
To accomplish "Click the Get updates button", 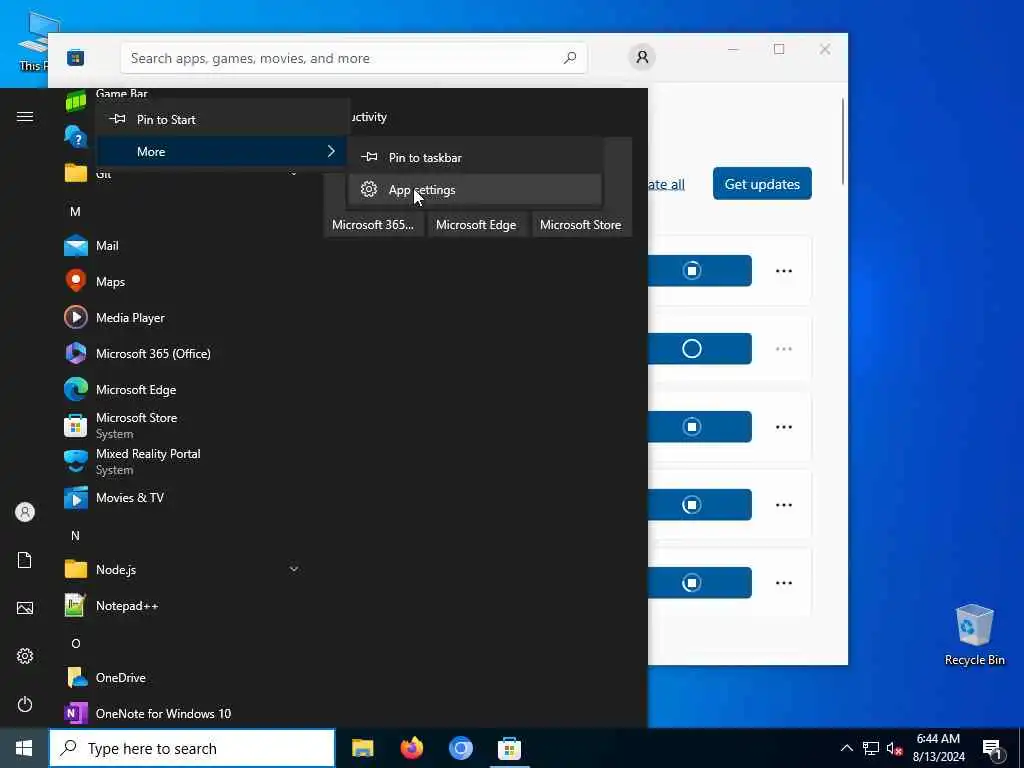I will point(762,184).
